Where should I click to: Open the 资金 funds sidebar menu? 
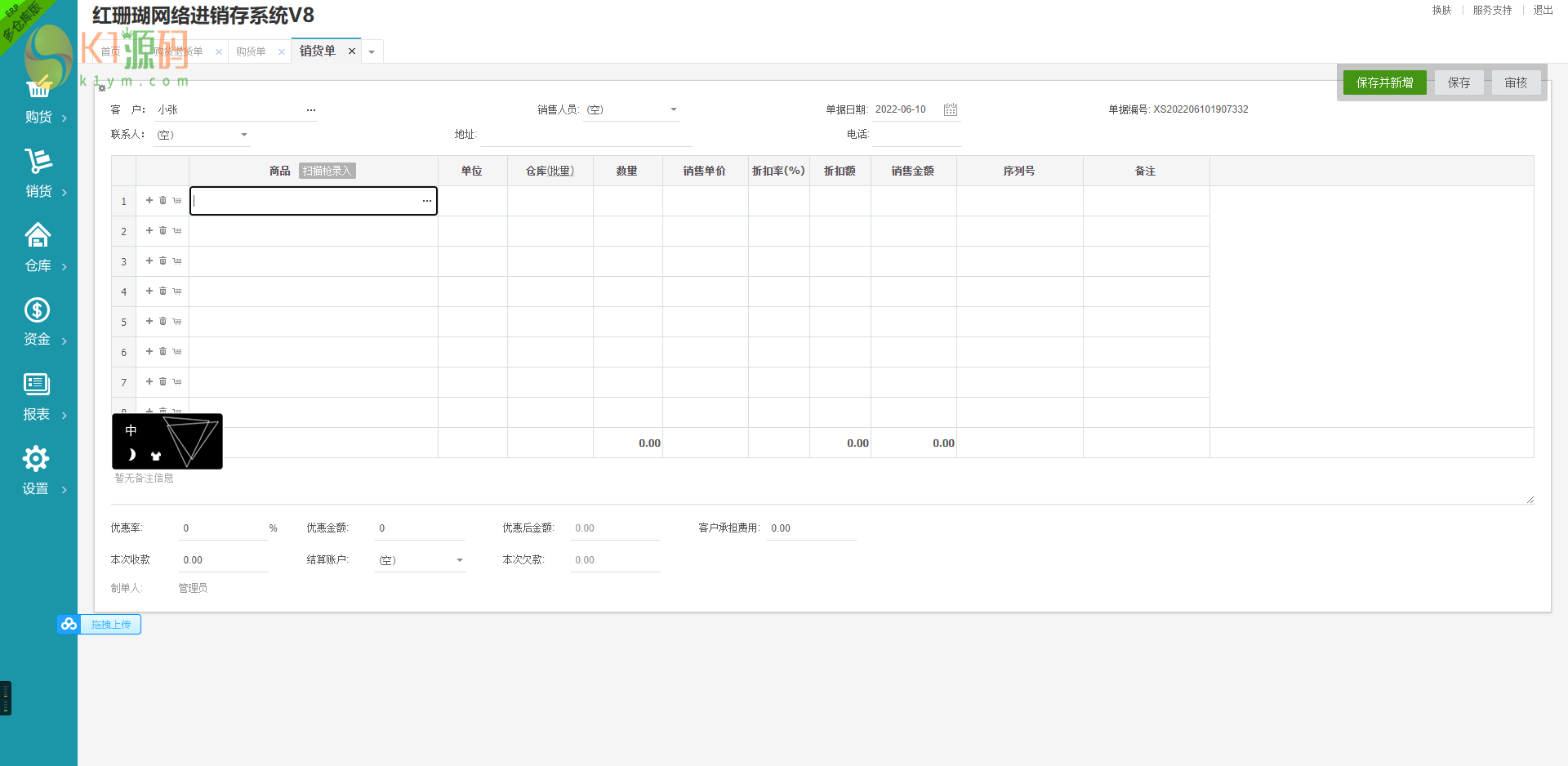[x=38, y=323]
